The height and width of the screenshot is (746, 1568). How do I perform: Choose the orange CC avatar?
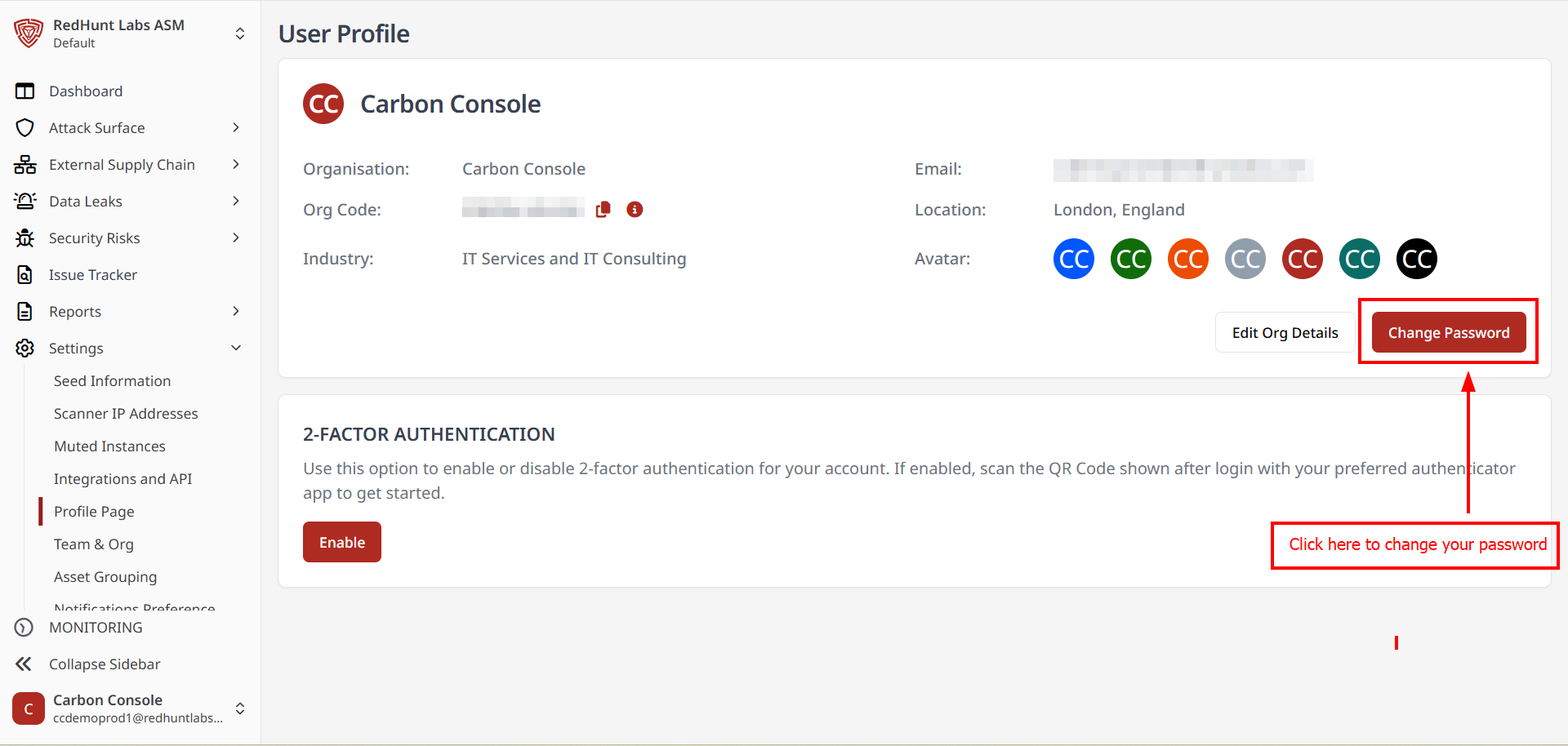click(1188, 259)
